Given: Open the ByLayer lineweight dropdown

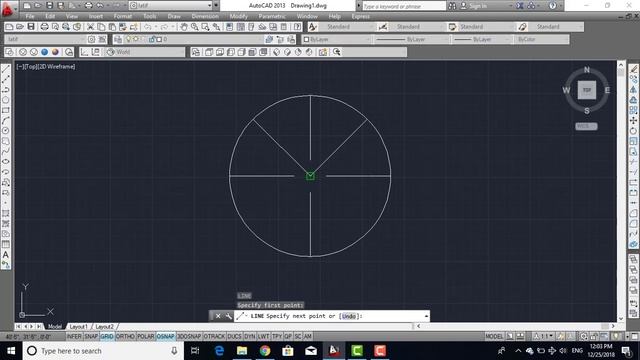Looking at the screenshot, I should coord(482,39).
